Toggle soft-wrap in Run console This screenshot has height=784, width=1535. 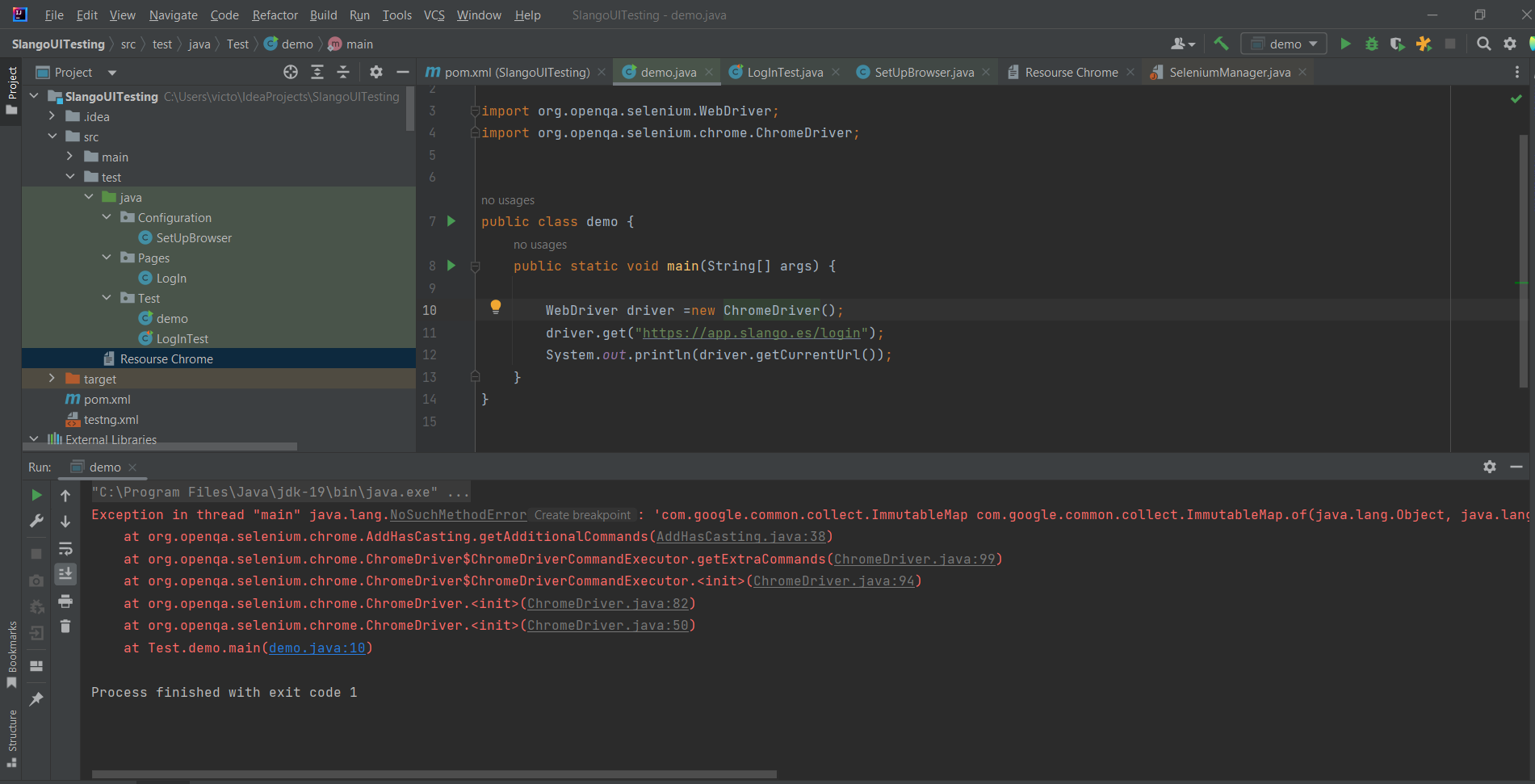tap(65, 548)
